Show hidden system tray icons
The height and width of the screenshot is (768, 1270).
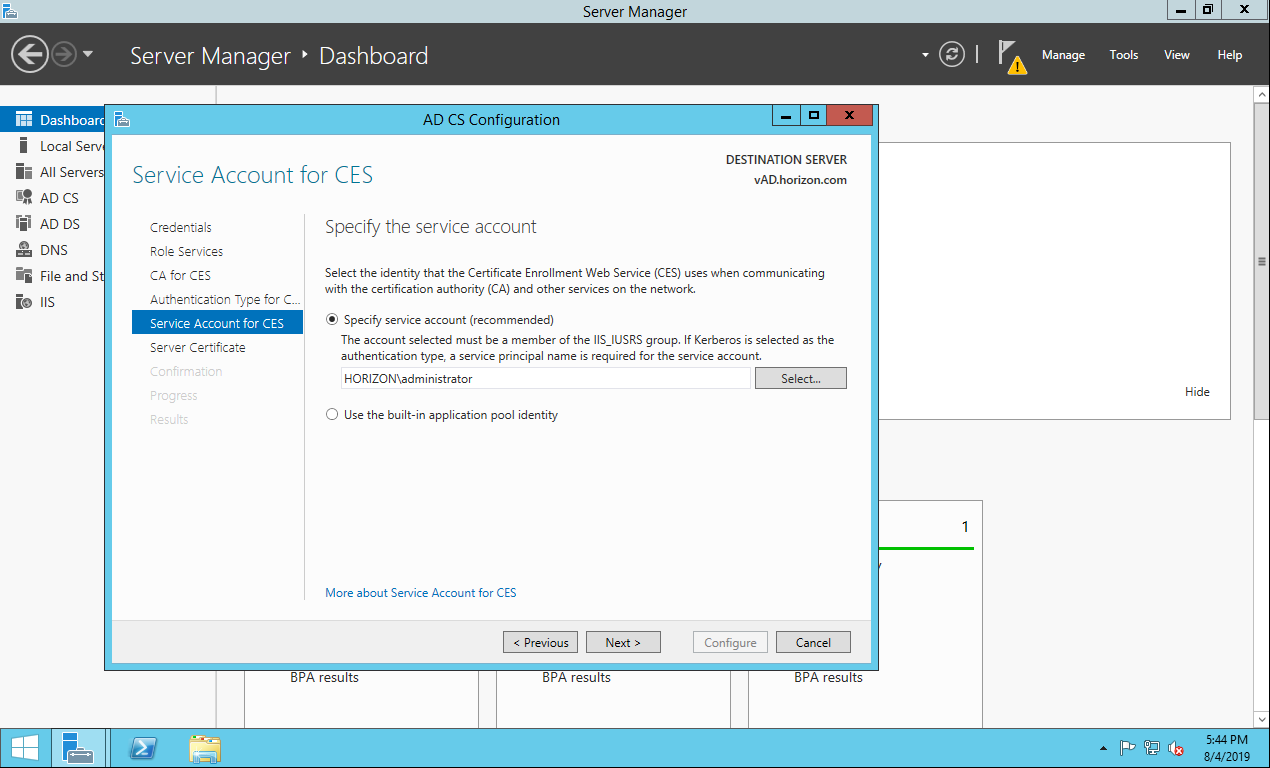[x=1103, y=748]
